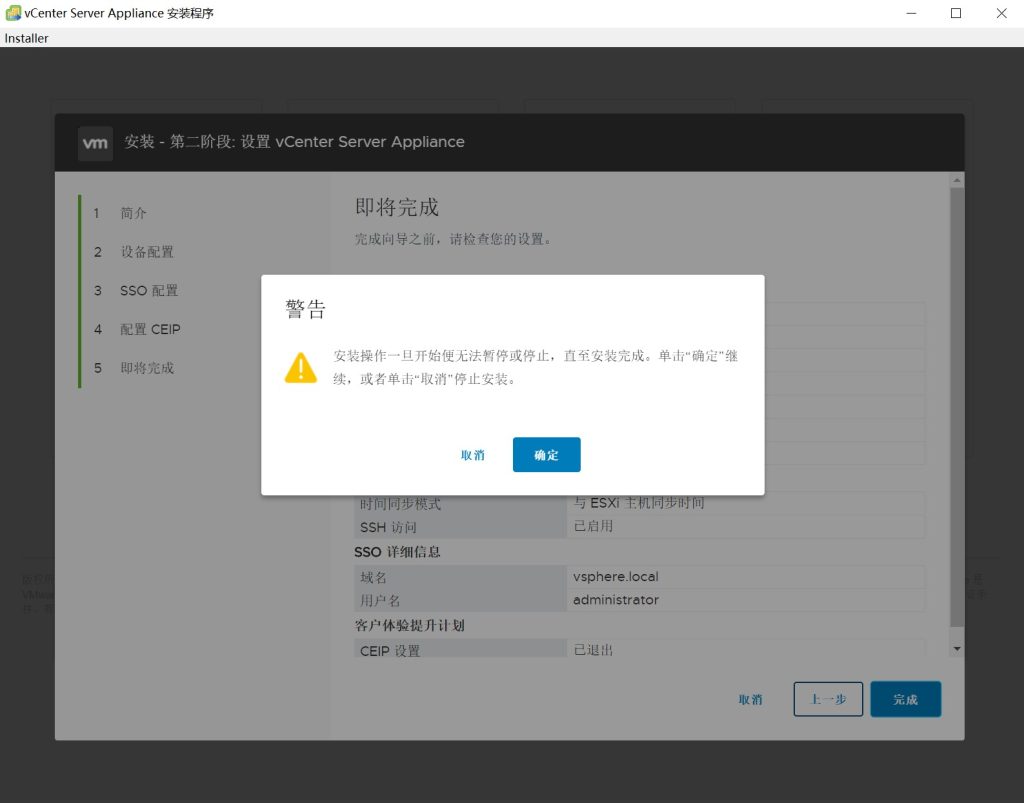
Task: Click the 警告 dialog title
Action: point(305,309)
